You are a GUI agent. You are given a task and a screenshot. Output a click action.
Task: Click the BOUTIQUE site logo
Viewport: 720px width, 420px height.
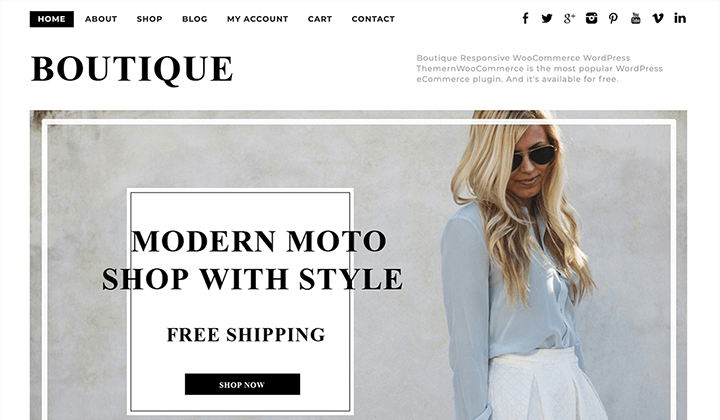click(132, 69)
